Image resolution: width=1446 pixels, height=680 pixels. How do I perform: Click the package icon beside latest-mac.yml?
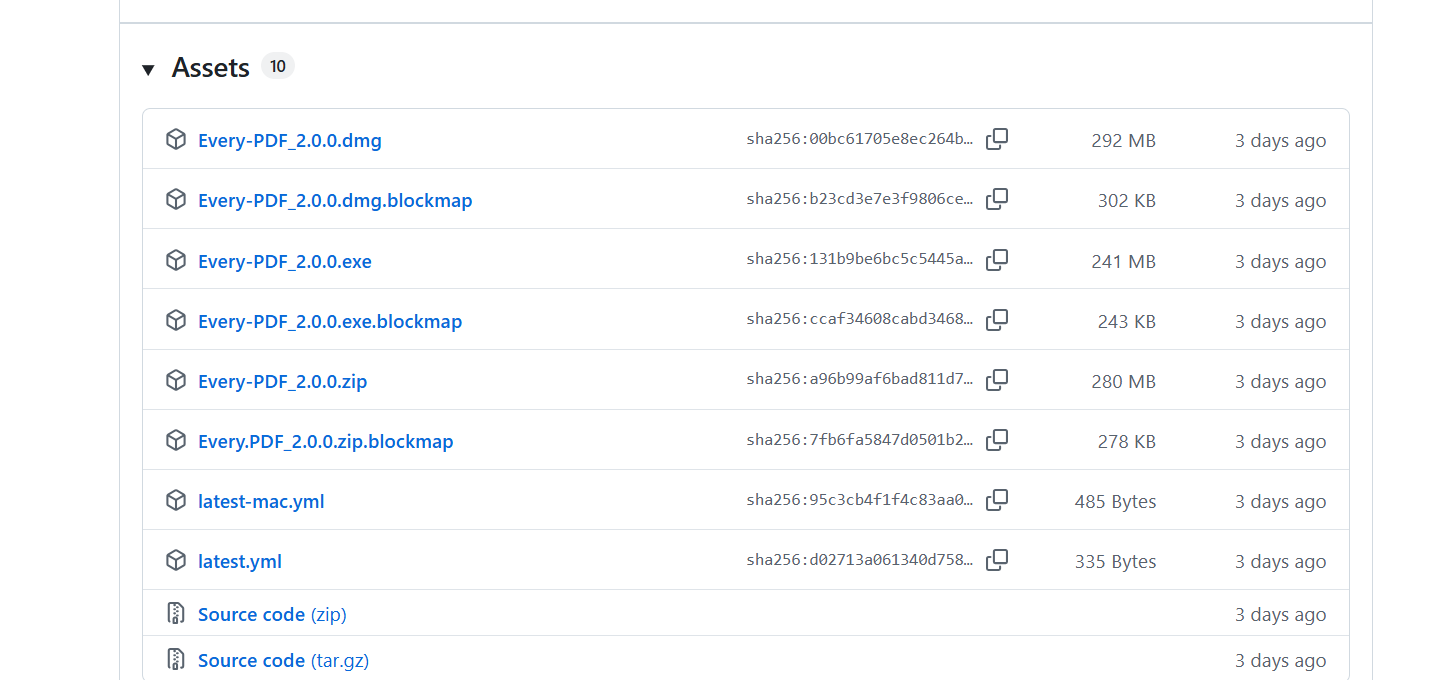click(176, 500)
